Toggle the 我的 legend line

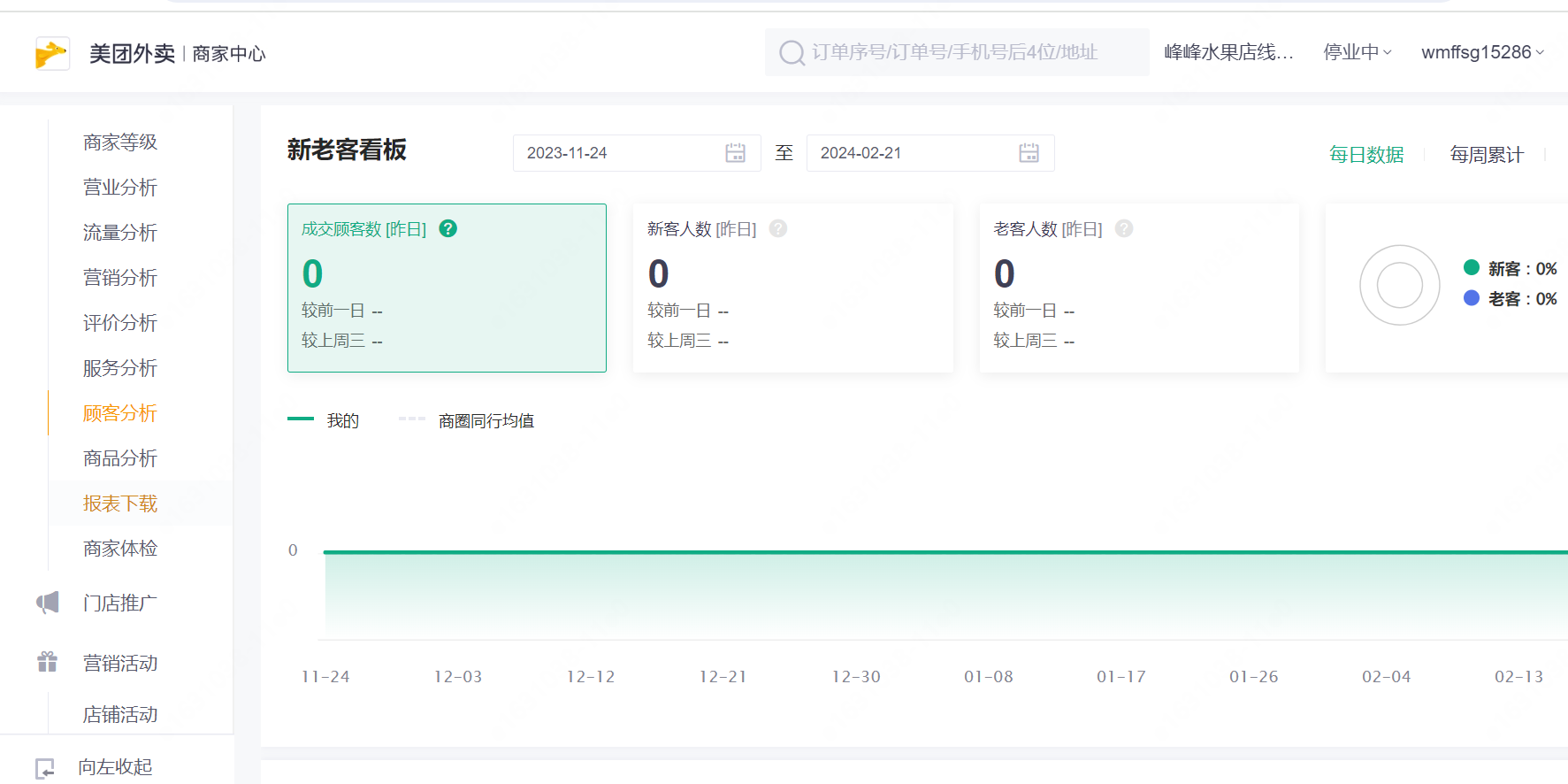tap(301, 419)
